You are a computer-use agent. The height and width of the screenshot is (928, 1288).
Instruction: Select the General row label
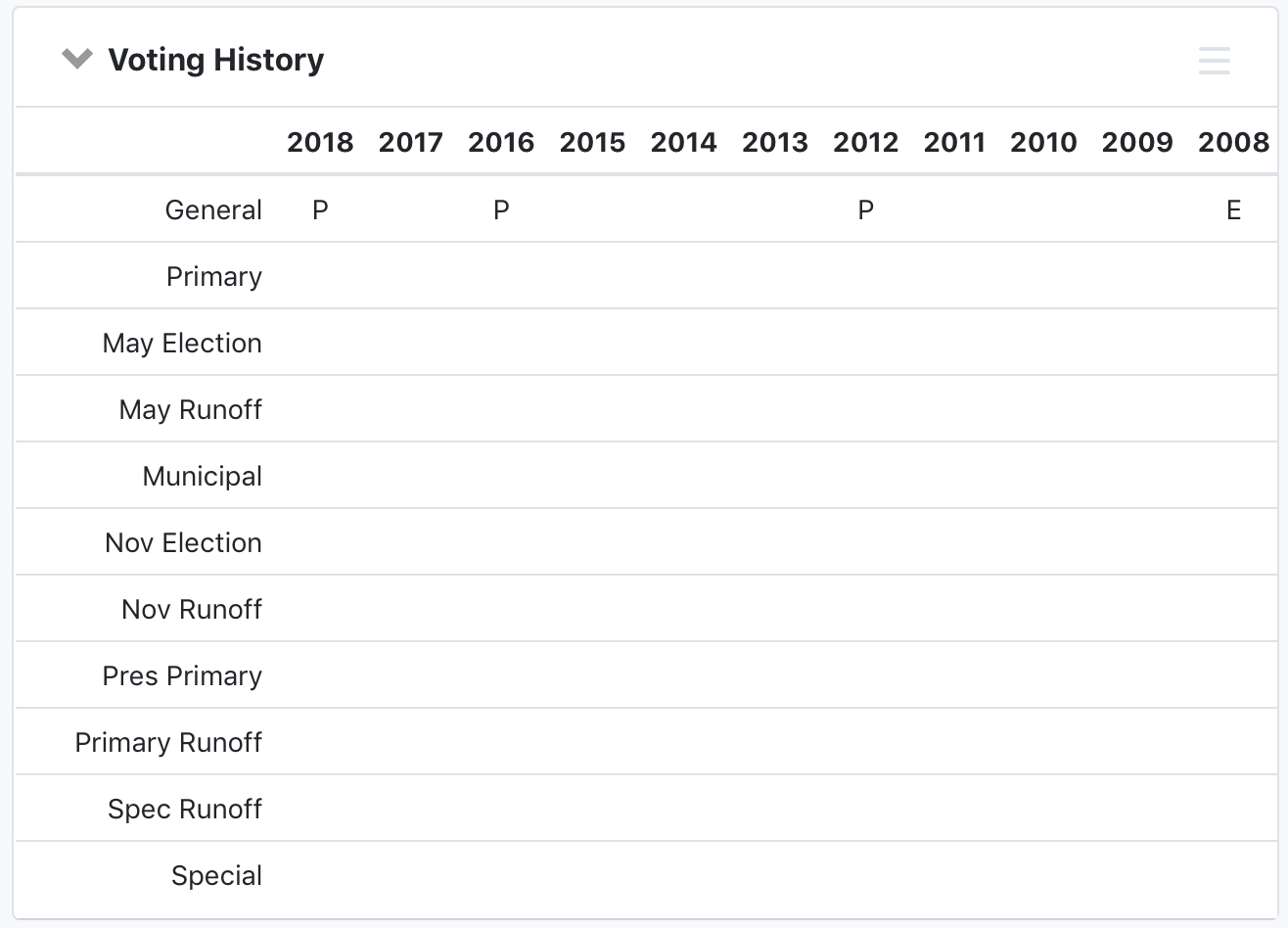[x=213, y=210]
